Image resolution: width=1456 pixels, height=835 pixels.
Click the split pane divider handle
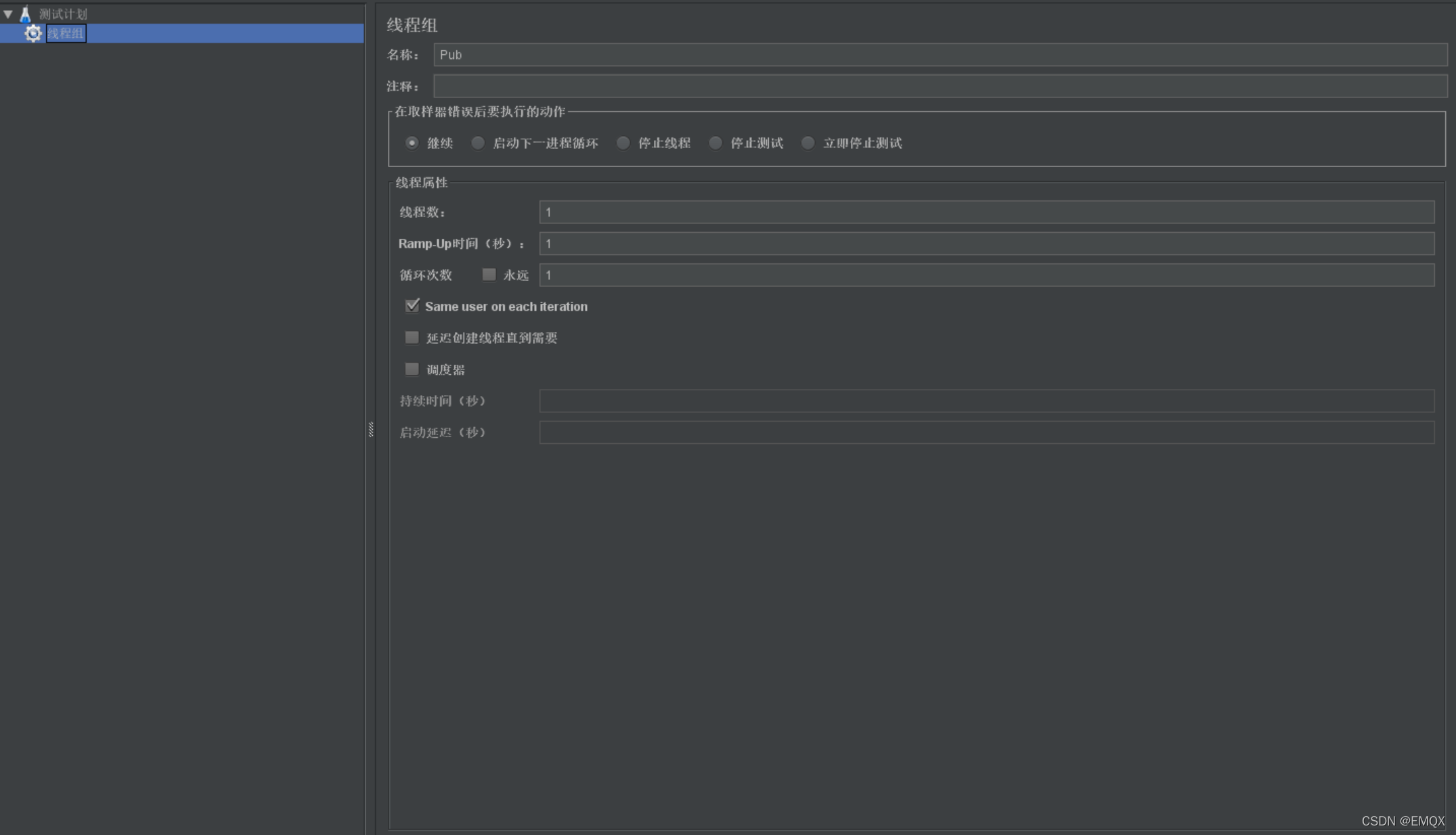point(371,429)
